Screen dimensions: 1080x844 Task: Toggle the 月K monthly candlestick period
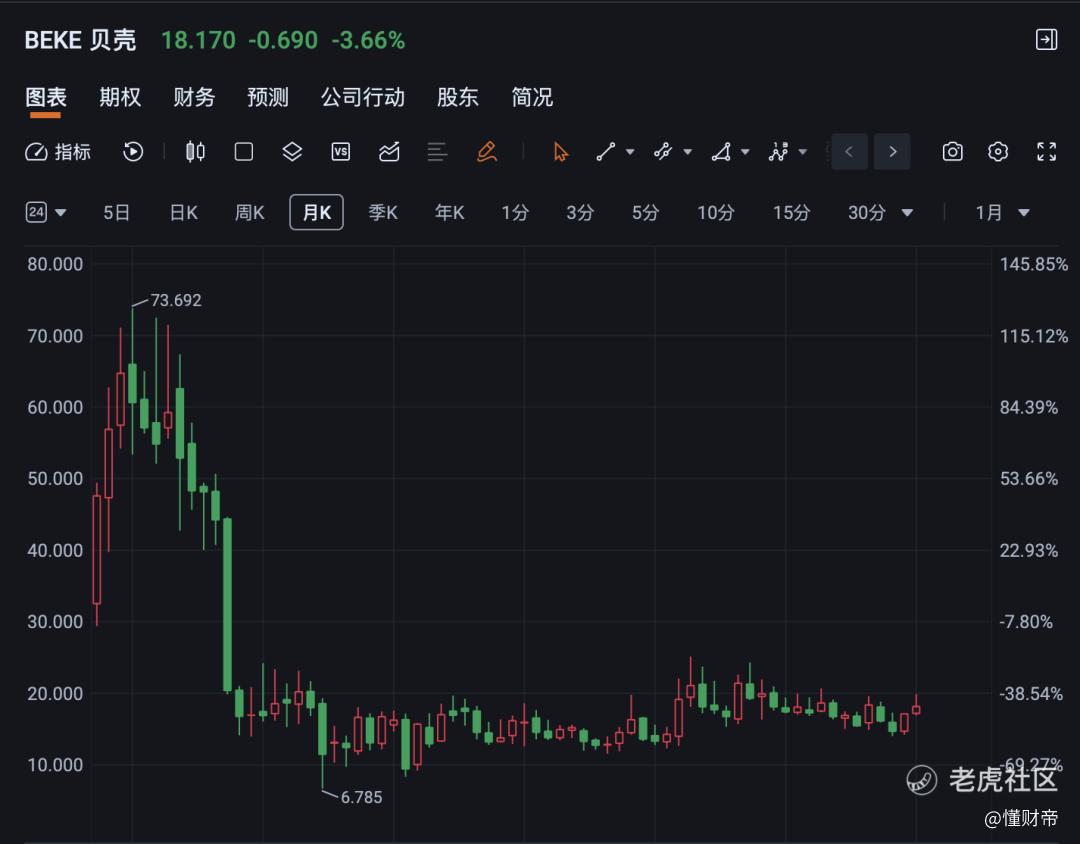[x=316, y=212]
